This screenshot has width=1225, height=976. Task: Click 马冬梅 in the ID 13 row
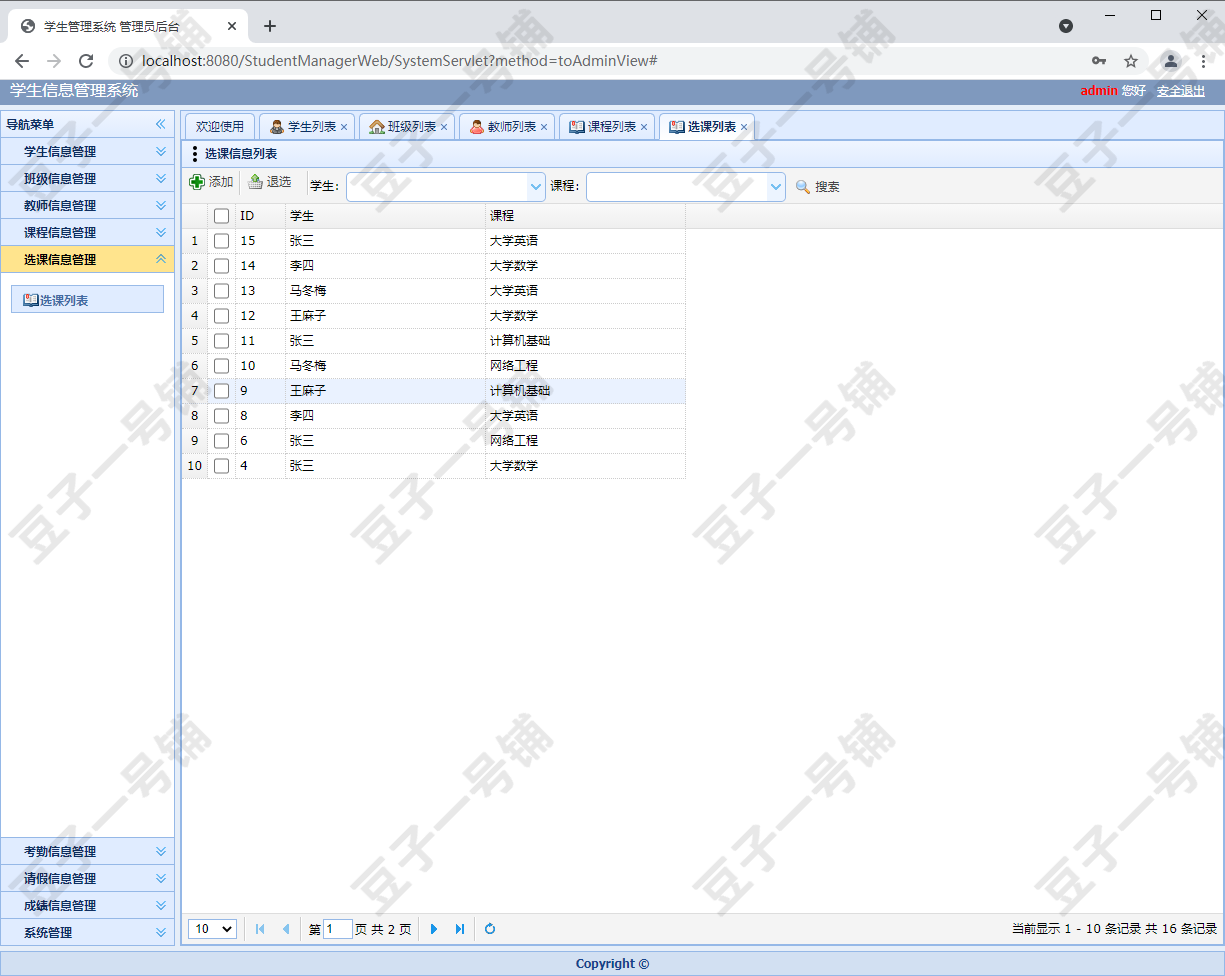coord(308,291)
